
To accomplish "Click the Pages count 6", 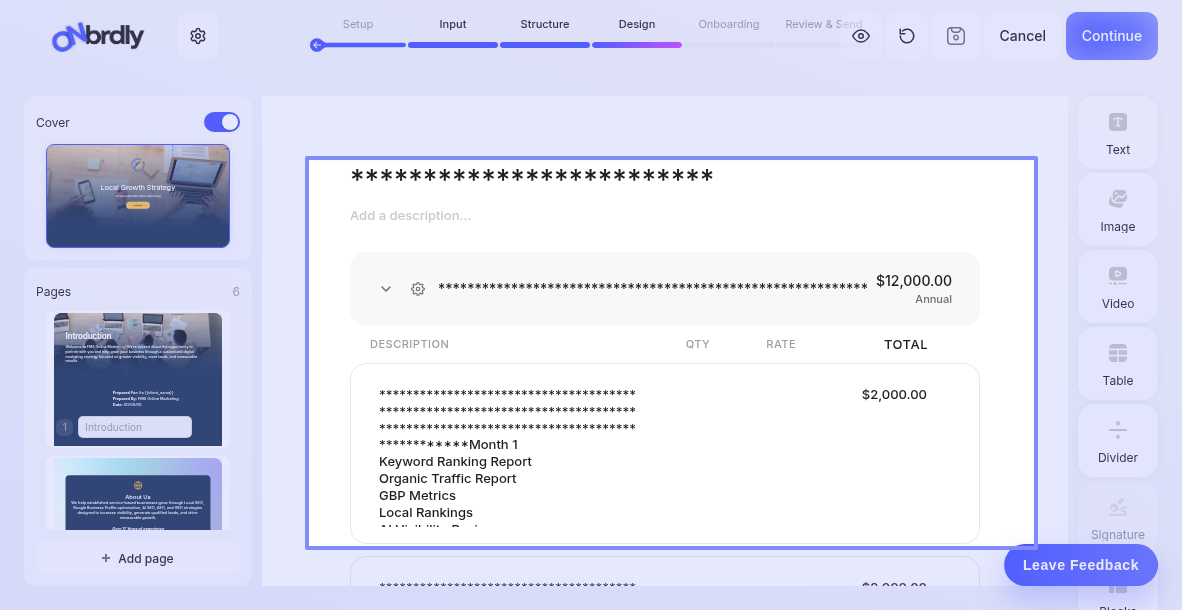I will [236, 292].
